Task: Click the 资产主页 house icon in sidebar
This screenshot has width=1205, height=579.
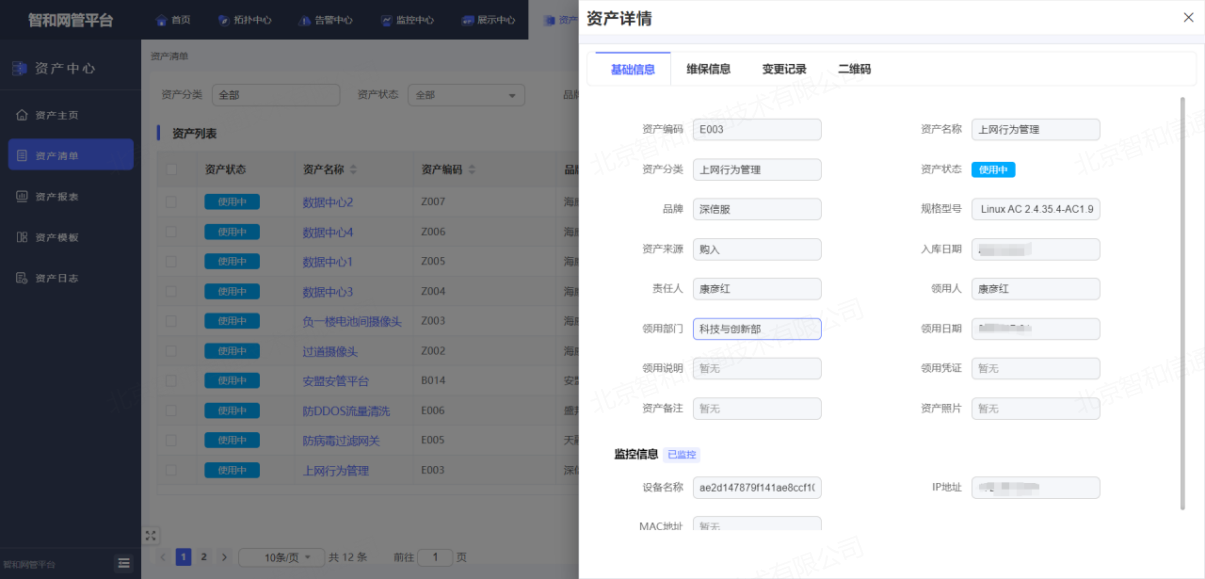Action: tap(22, 115)
